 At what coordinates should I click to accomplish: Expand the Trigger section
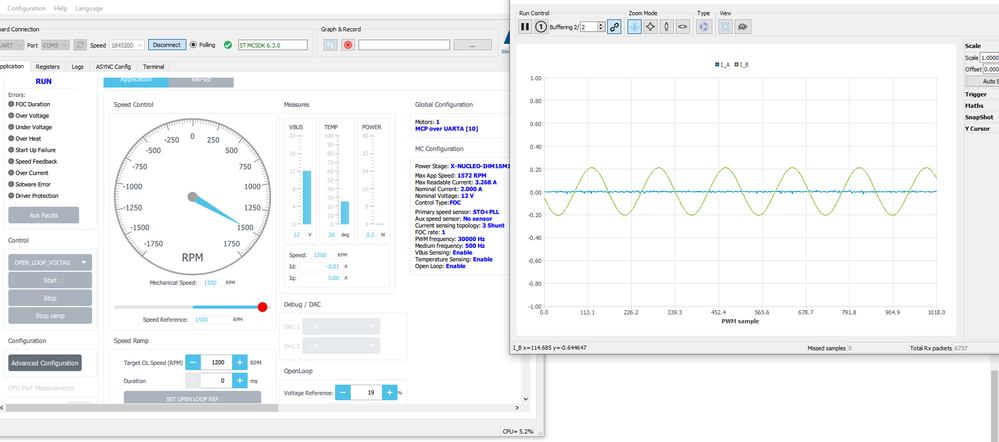point(975,94)
